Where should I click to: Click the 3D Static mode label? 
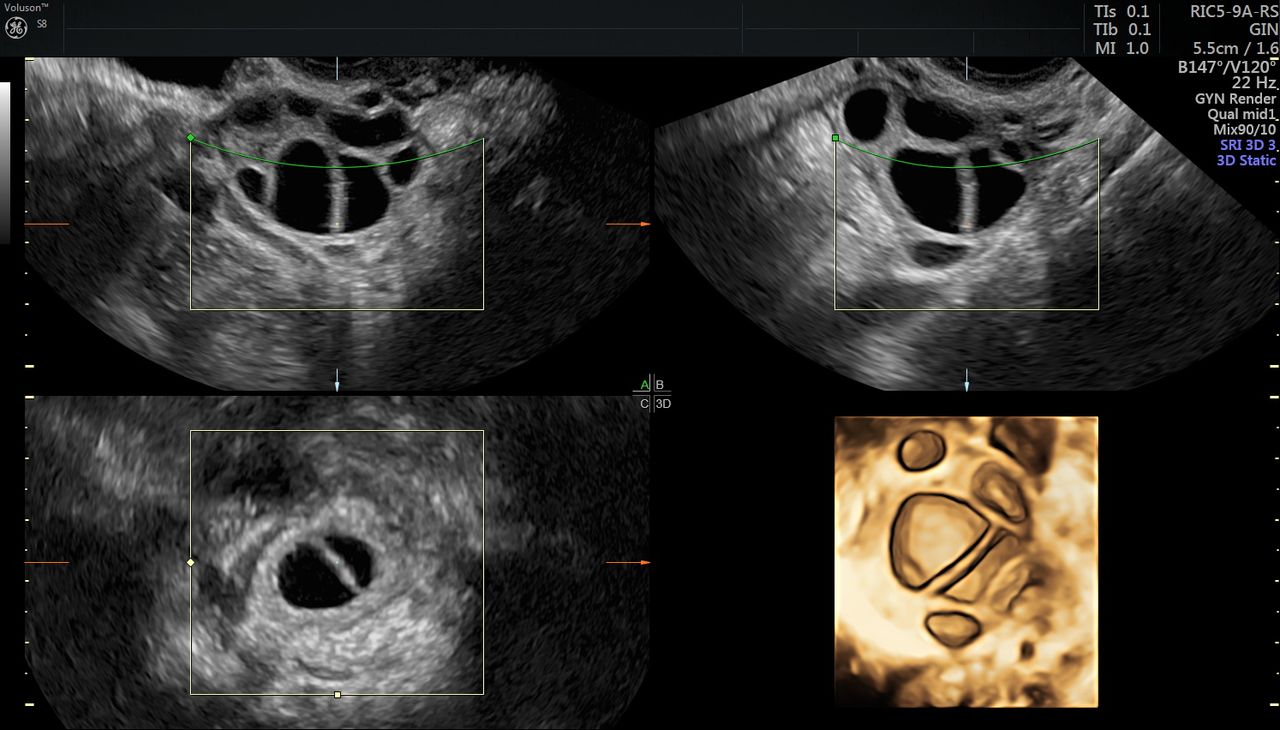click(x=1246, y=160)
